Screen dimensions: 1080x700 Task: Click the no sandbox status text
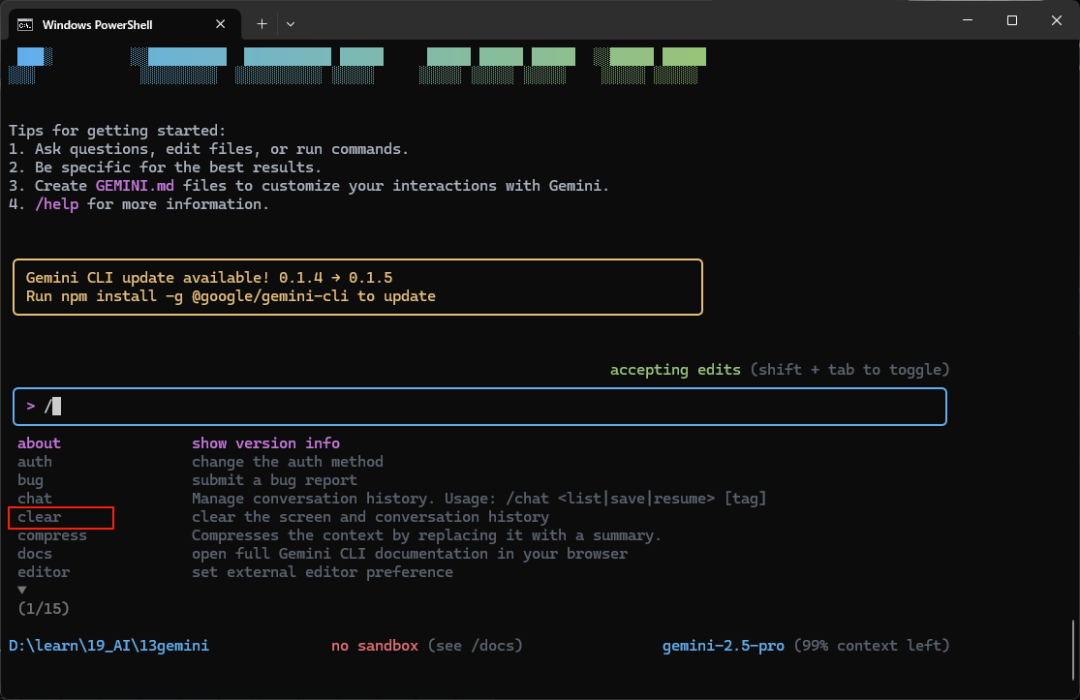coord(374,645)
